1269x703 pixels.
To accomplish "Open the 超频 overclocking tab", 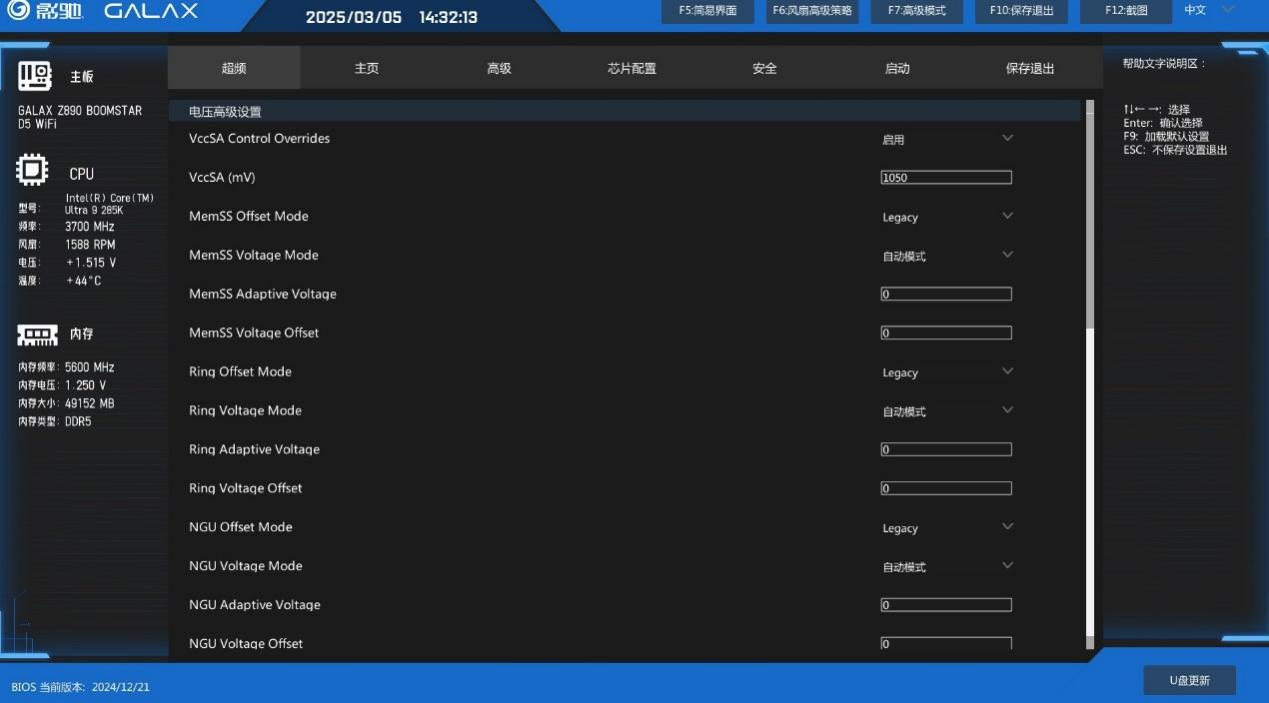I will [234, 68].
